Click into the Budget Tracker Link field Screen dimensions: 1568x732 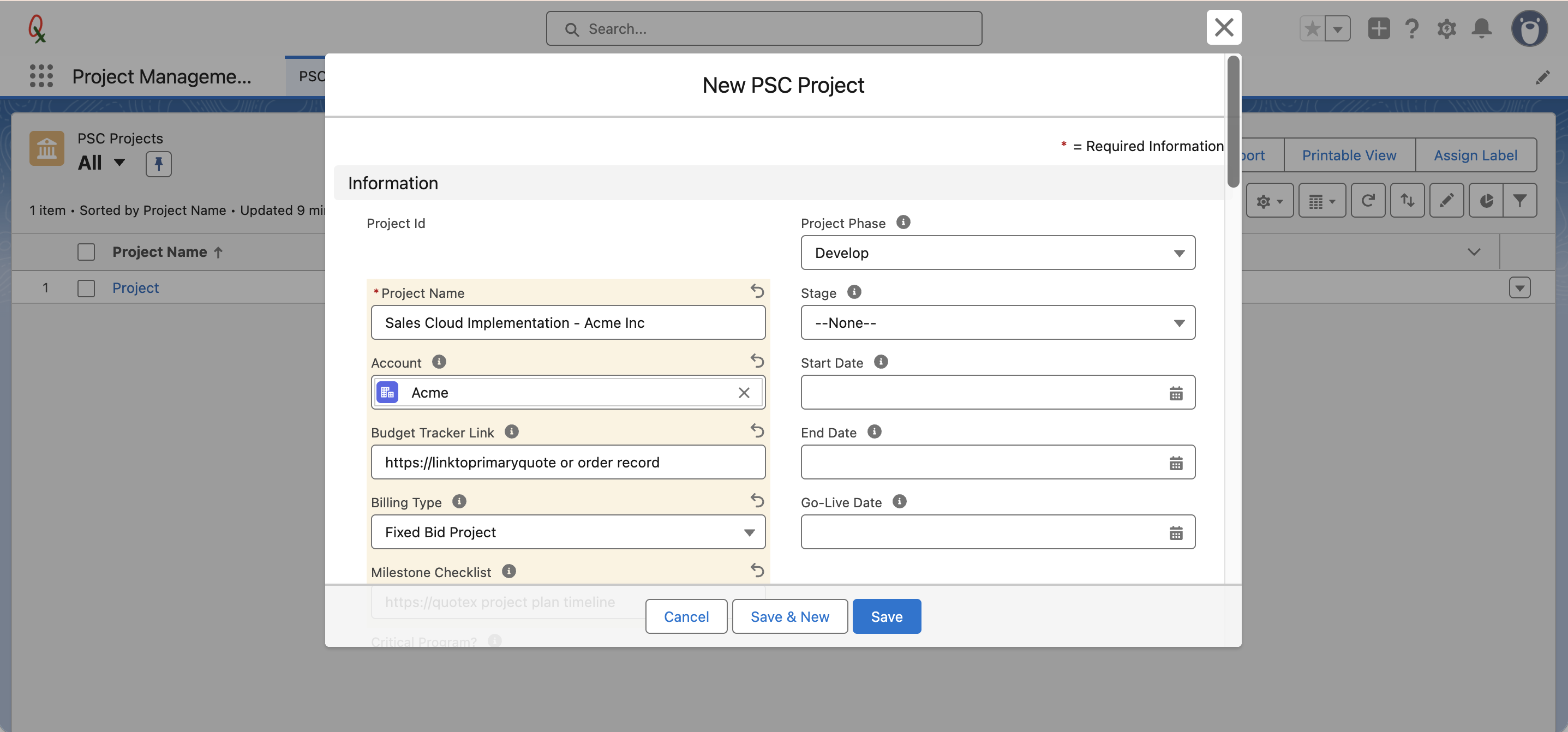(568, 463)
